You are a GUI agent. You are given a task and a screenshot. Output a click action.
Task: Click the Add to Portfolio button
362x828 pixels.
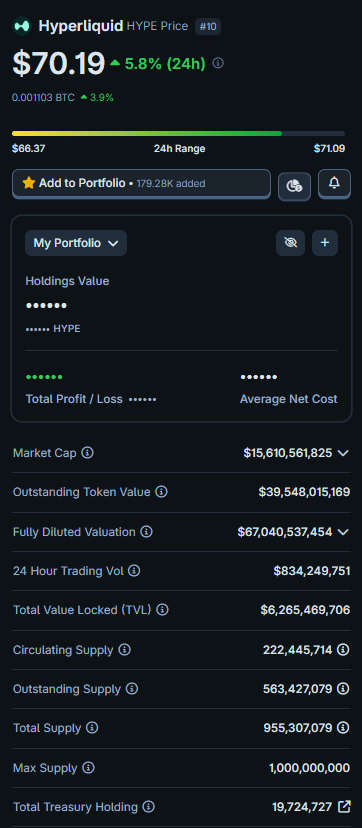[141, 183]
